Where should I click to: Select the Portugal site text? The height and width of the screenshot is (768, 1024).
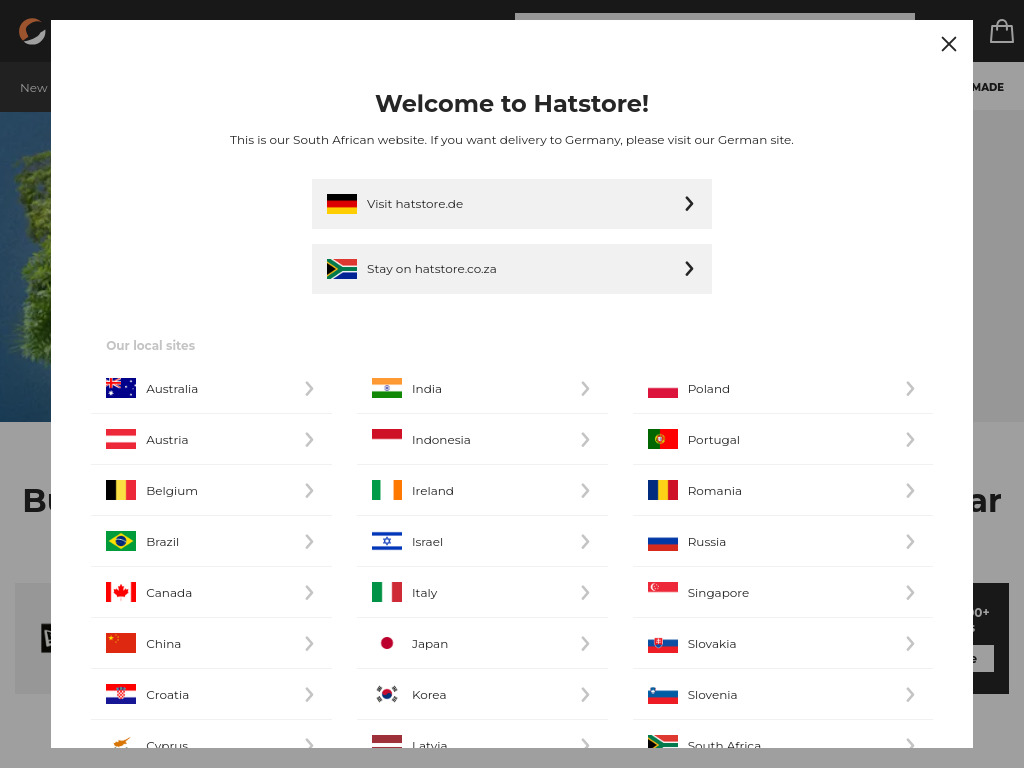coord(714,440)
